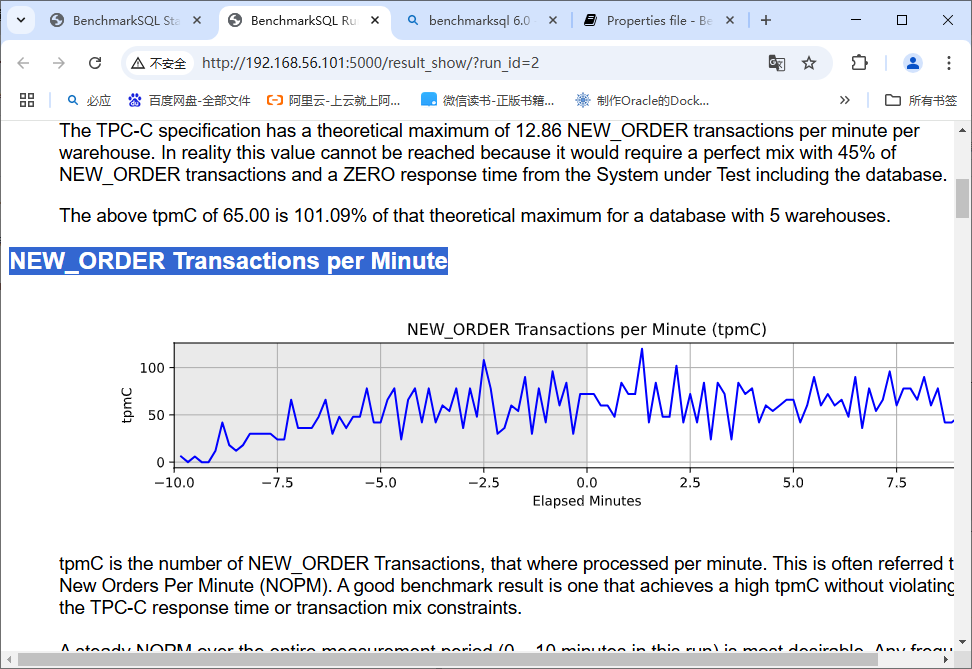The image size is (972, 669).
Task: Bookmark this page with the star
Action: tap(809, 63)
